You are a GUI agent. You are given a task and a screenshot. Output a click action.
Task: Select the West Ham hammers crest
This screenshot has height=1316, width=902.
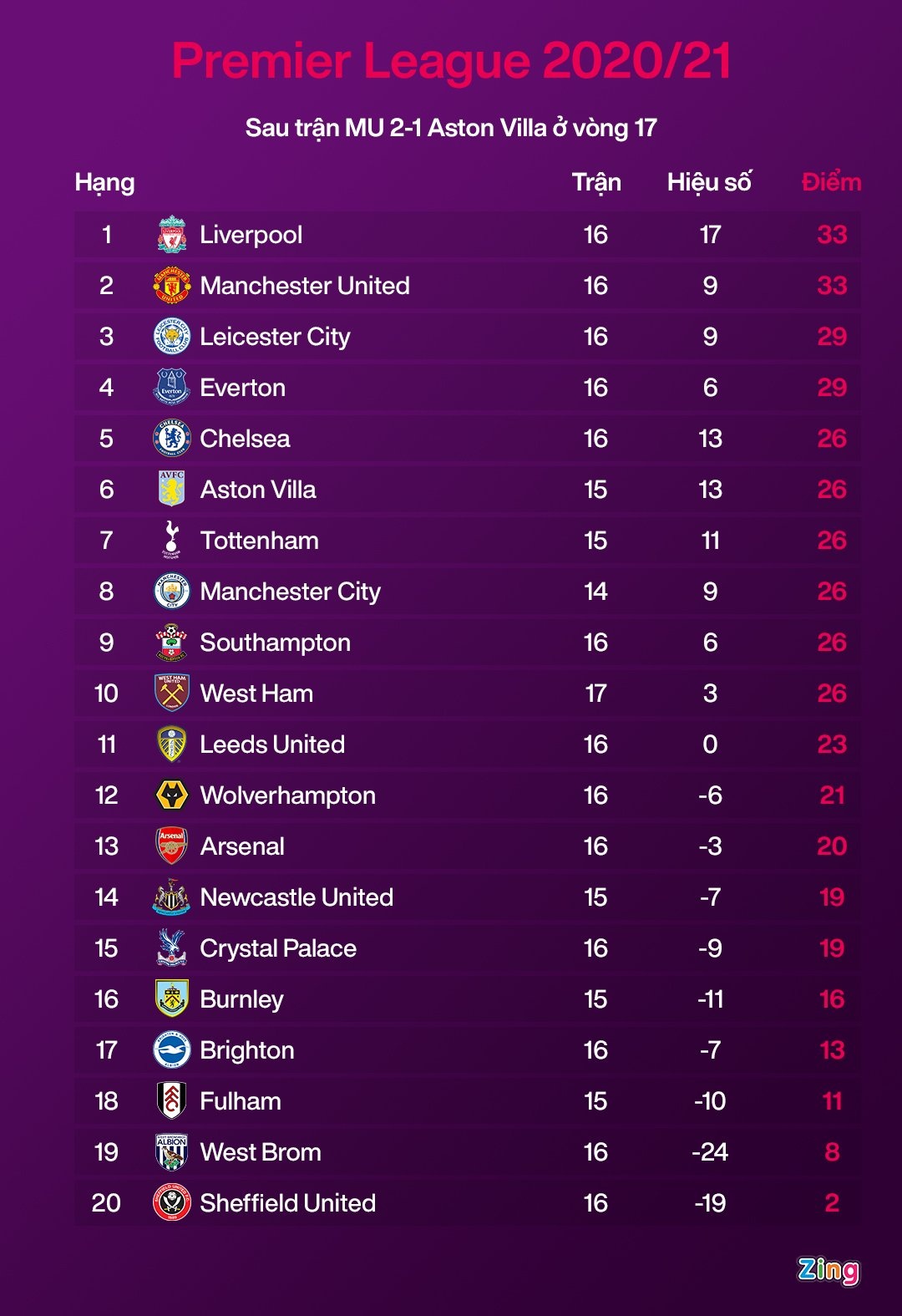pyautogui.click(x=172, y=693)
